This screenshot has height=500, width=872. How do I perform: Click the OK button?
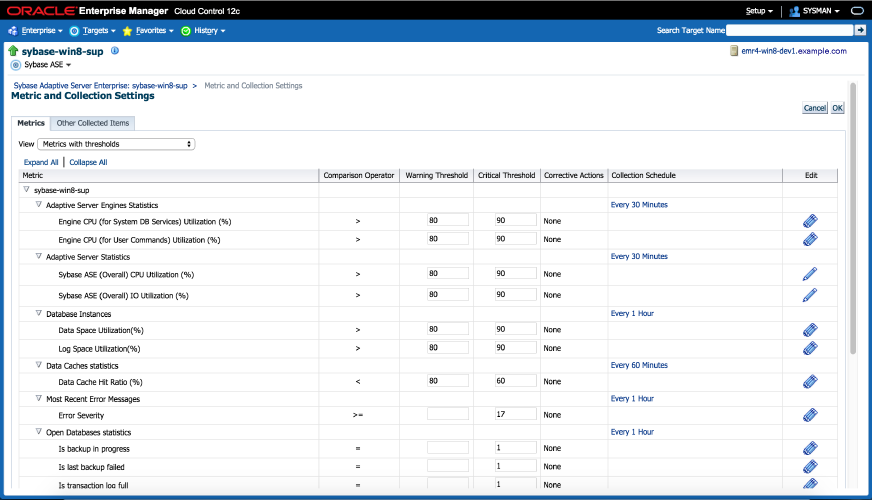[x=838, y=108]
